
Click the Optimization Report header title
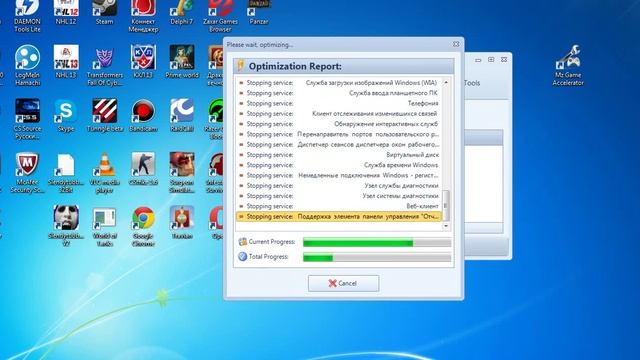(295, 66)
